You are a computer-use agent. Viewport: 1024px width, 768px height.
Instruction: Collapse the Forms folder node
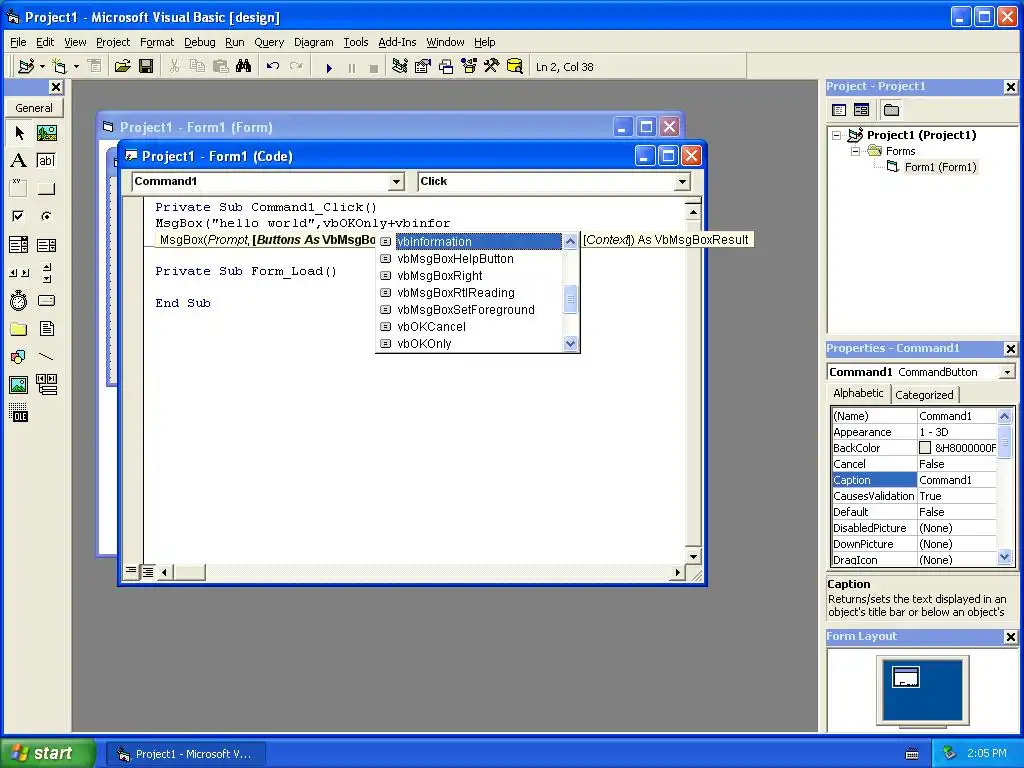pos(855,152)
